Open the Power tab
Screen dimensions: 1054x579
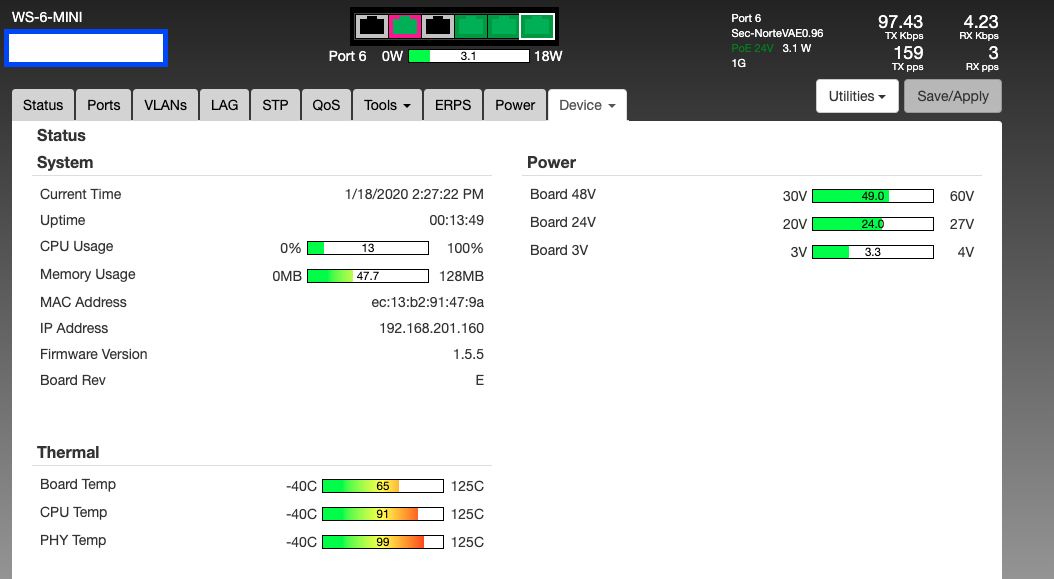pos(515,105)
